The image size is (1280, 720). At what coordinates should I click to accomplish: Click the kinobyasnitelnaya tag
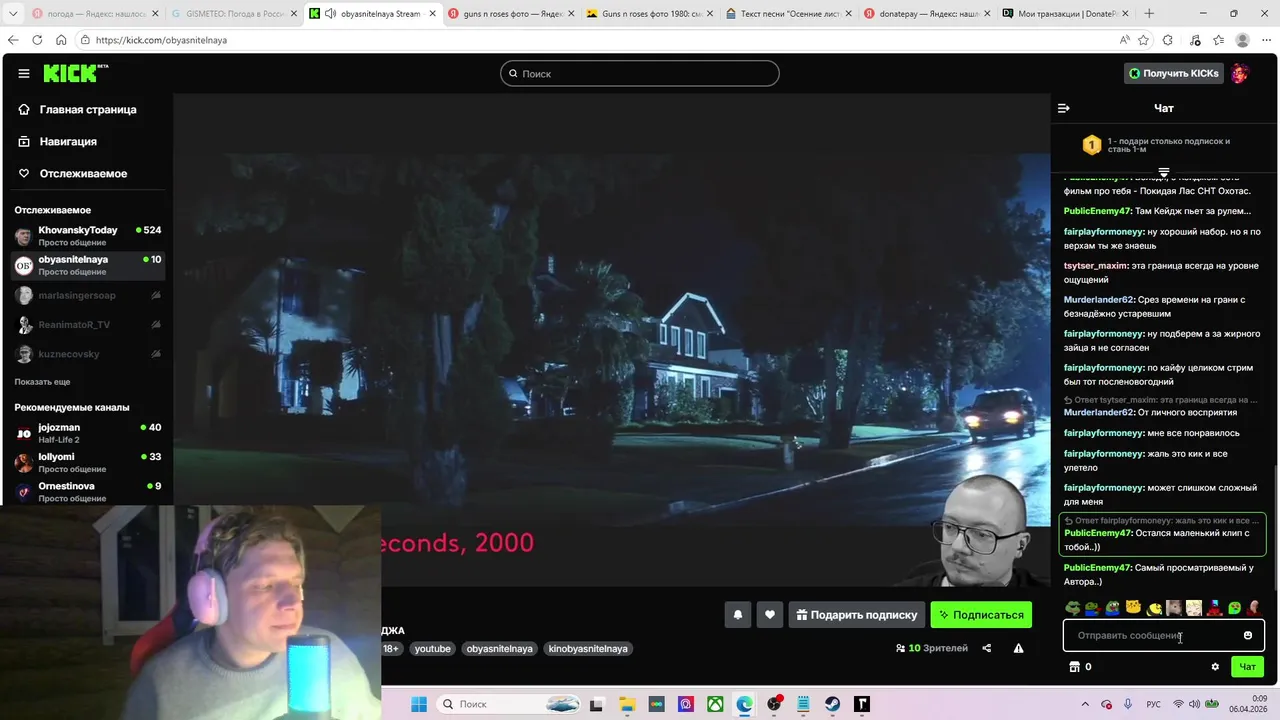pyautogui.click(x=588, y=649)
